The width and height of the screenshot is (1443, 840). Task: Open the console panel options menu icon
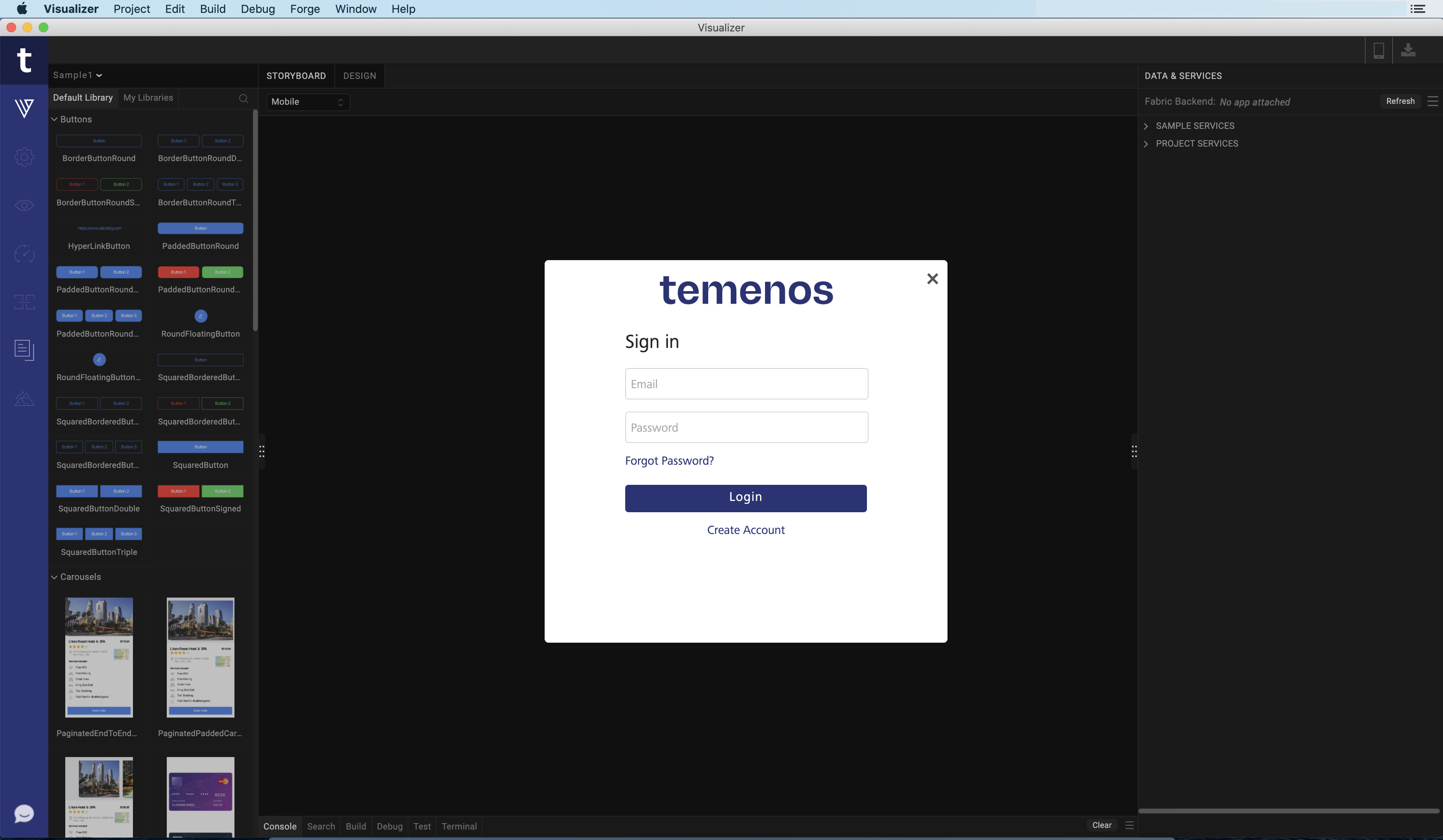pyautogui.click(x=1129, y=825)
